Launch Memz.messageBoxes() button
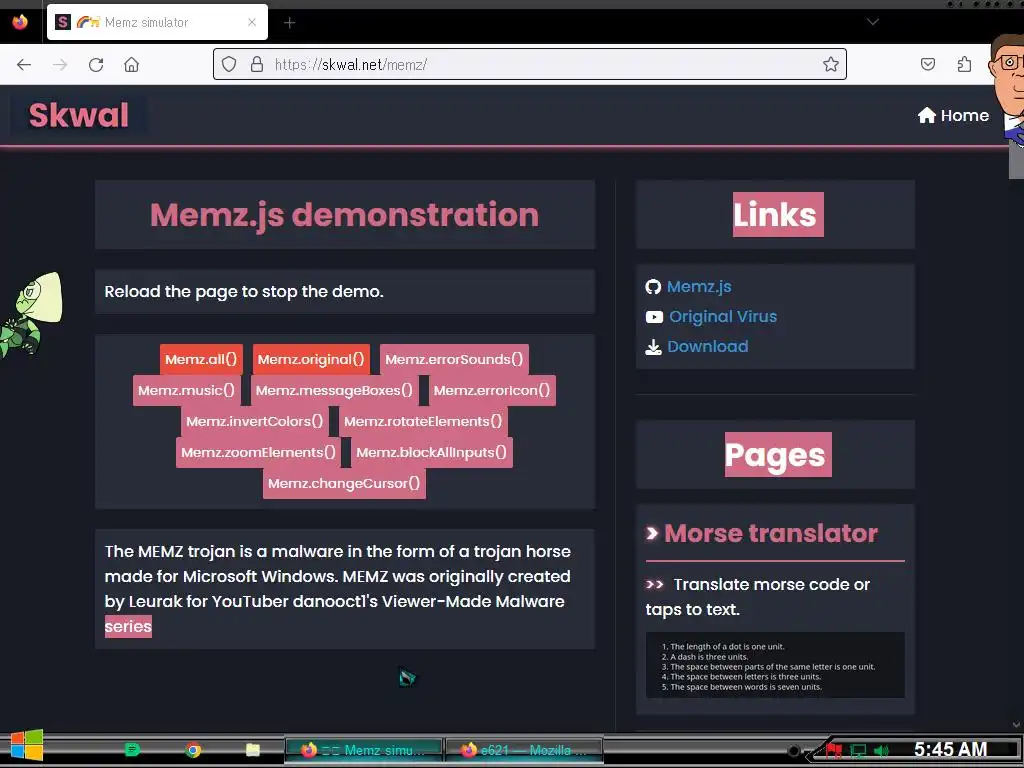The image size is (1024, 768). click(x=334, y=390)
